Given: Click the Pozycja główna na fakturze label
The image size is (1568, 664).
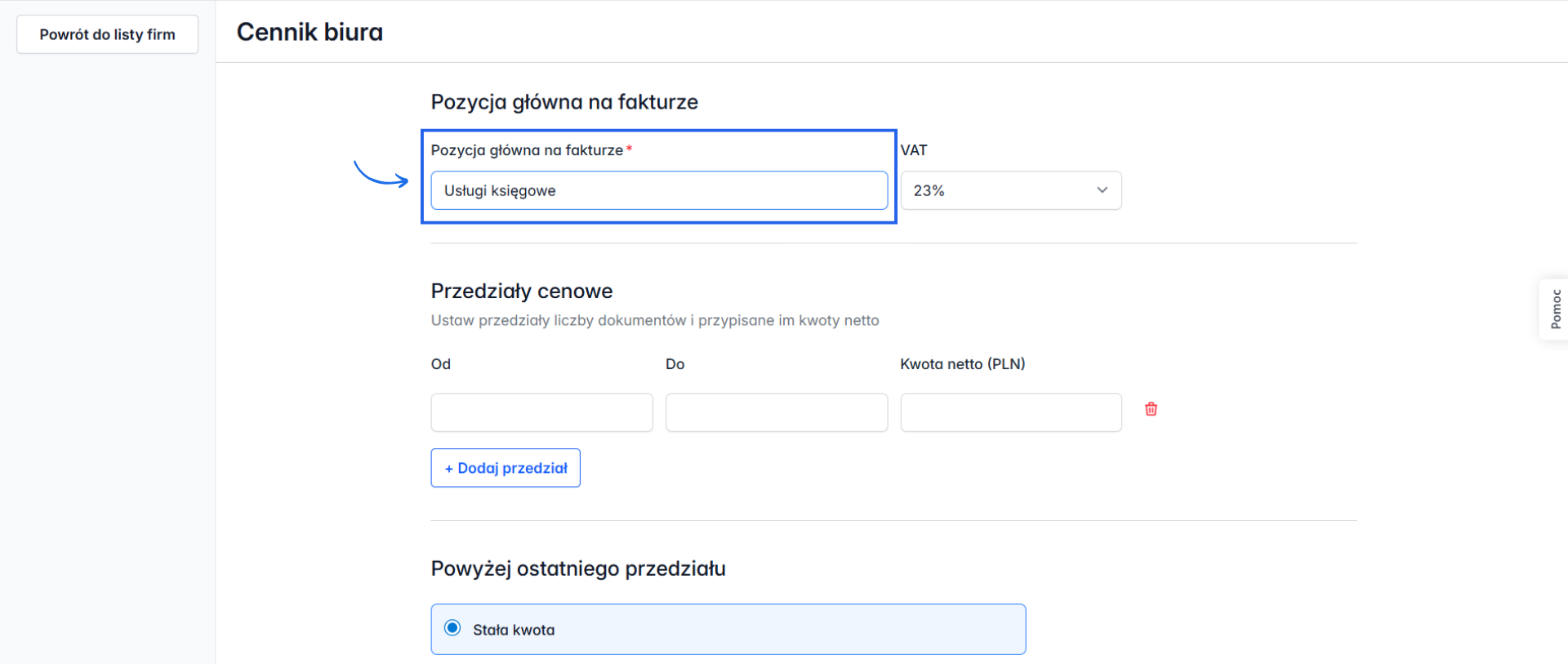Looking at the screenshot, I should point(528,149).
